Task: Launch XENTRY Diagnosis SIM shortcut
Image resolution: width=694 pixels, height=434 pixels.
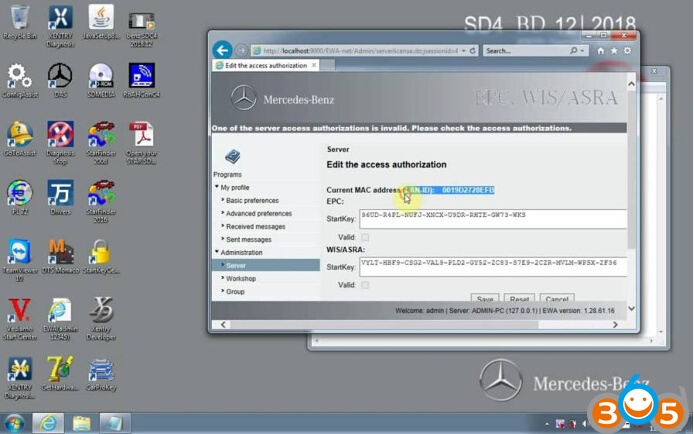Action: click(19, 377)
